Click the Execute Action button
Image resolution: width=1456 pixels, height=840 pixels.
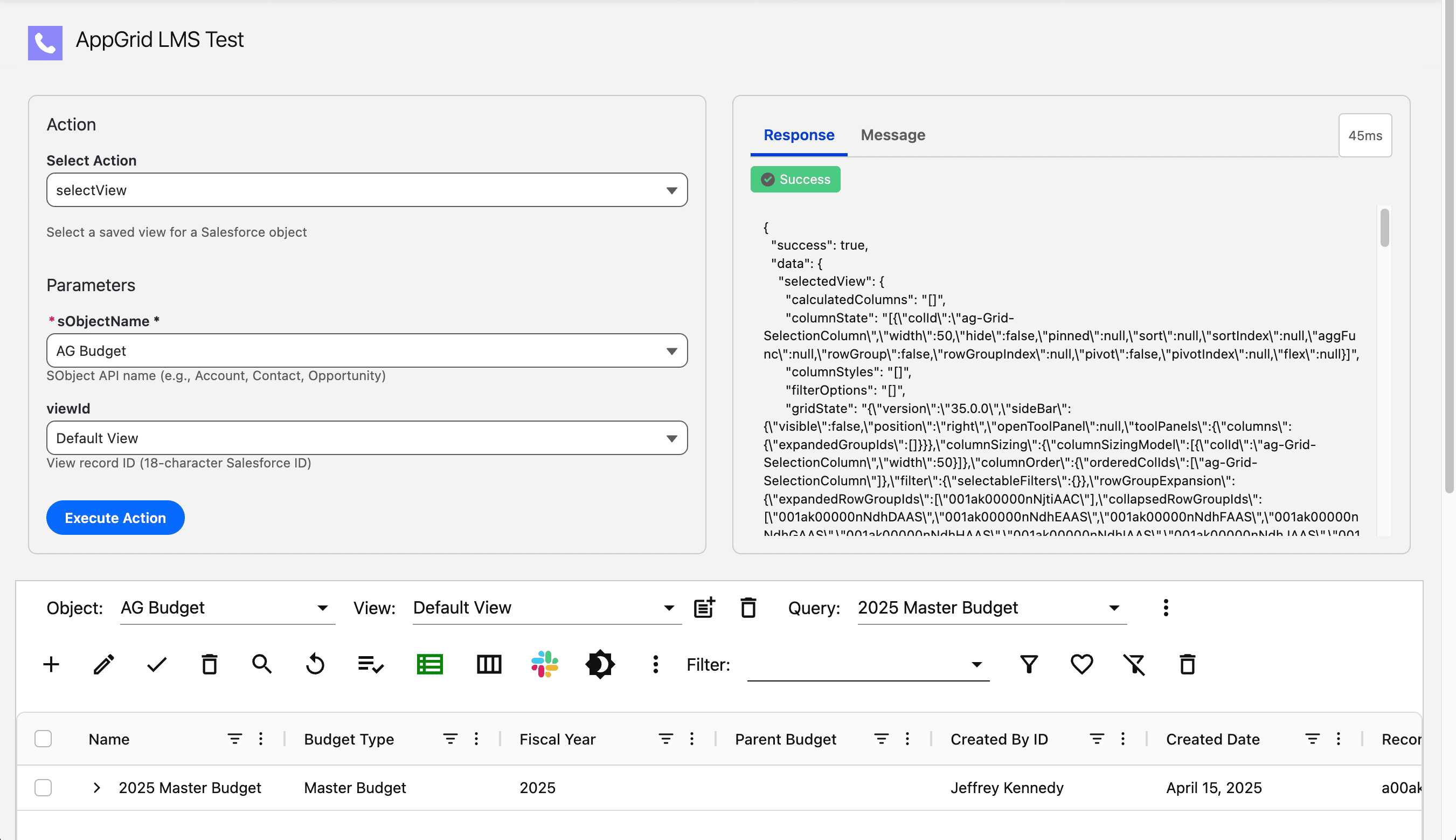[x=115, y=518]
